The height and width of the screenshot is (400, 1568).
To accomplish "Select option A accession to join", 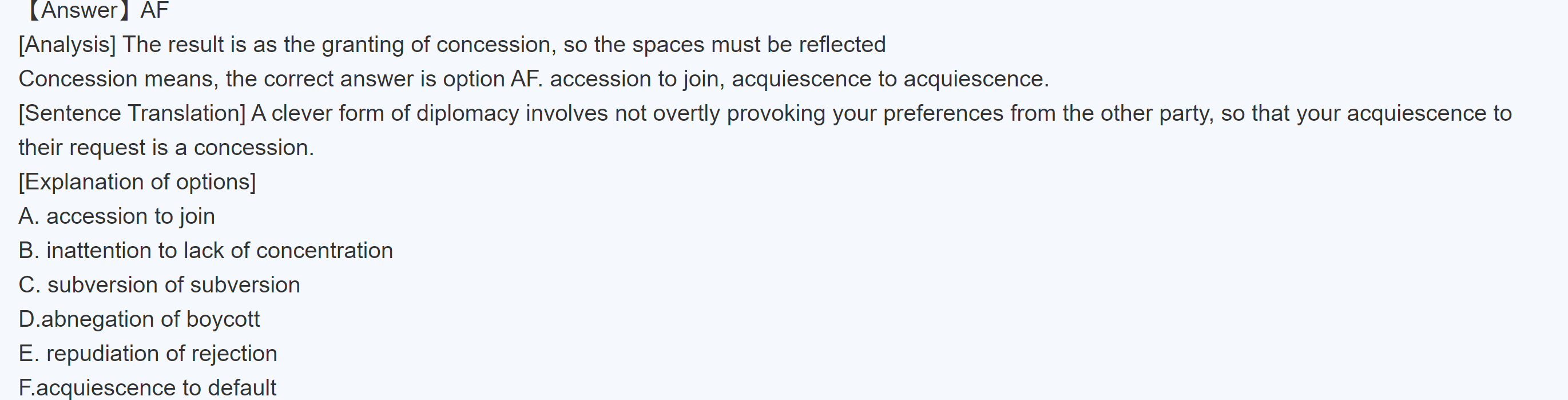I will point(117,216).
